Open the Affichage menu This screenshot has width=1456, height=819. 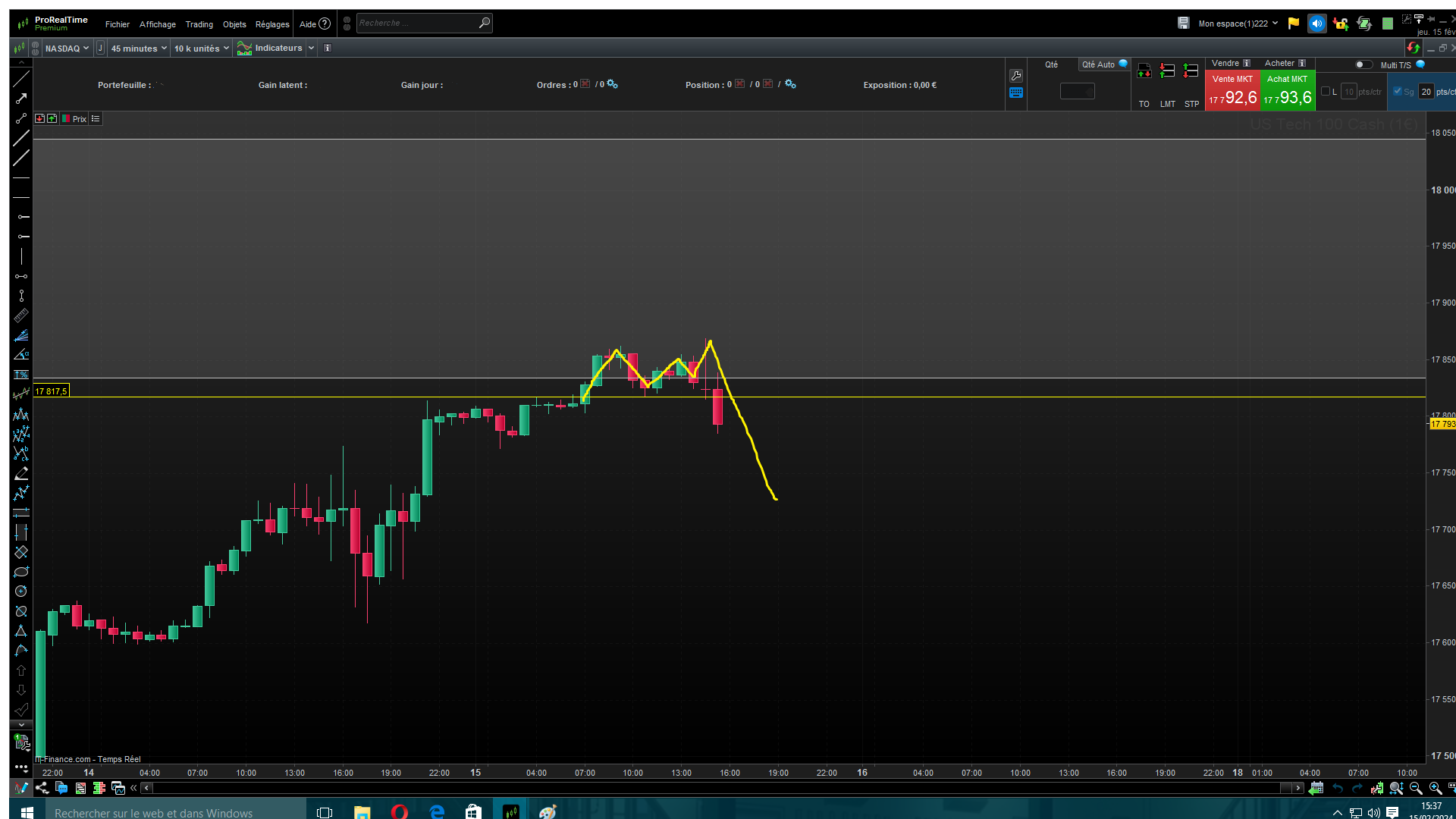coord(157,24)
